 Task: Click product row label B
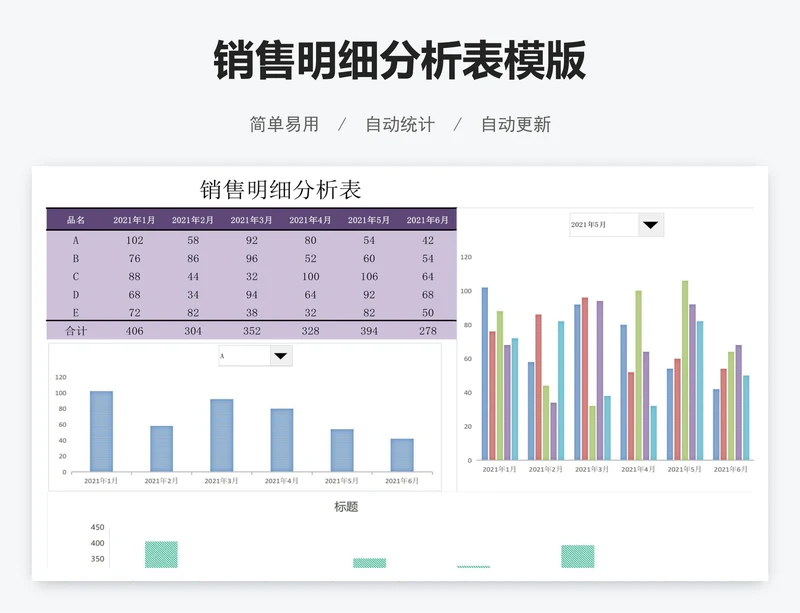[x=76, y=259]
